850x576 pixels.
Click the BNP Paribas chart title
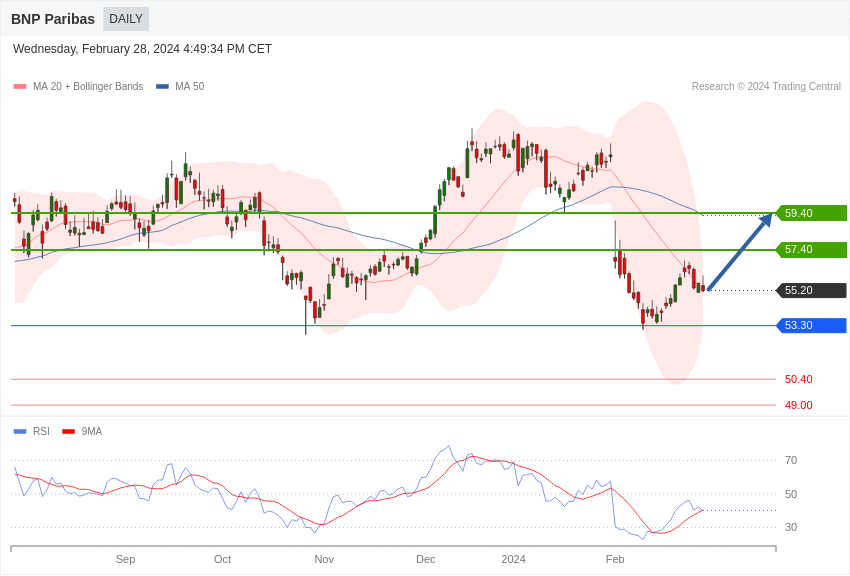coord(53,19)
